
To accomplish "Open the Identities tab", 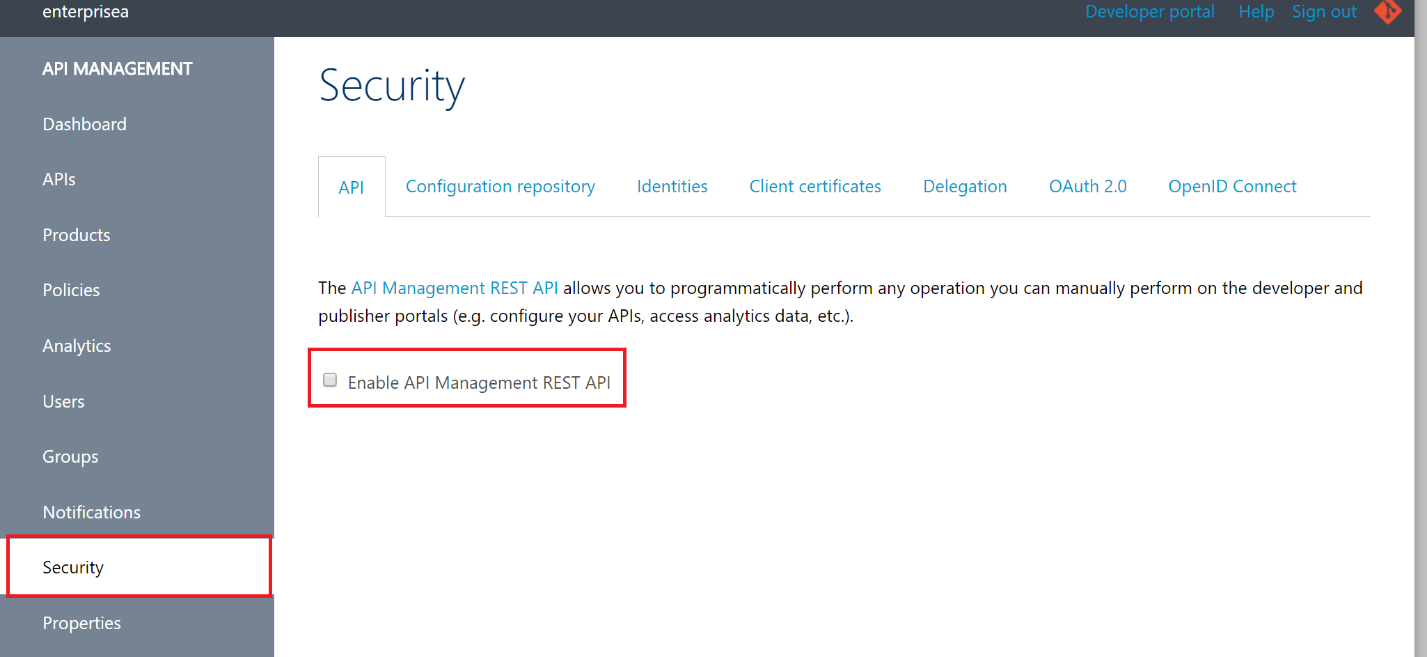I will (x=672, y=186).
